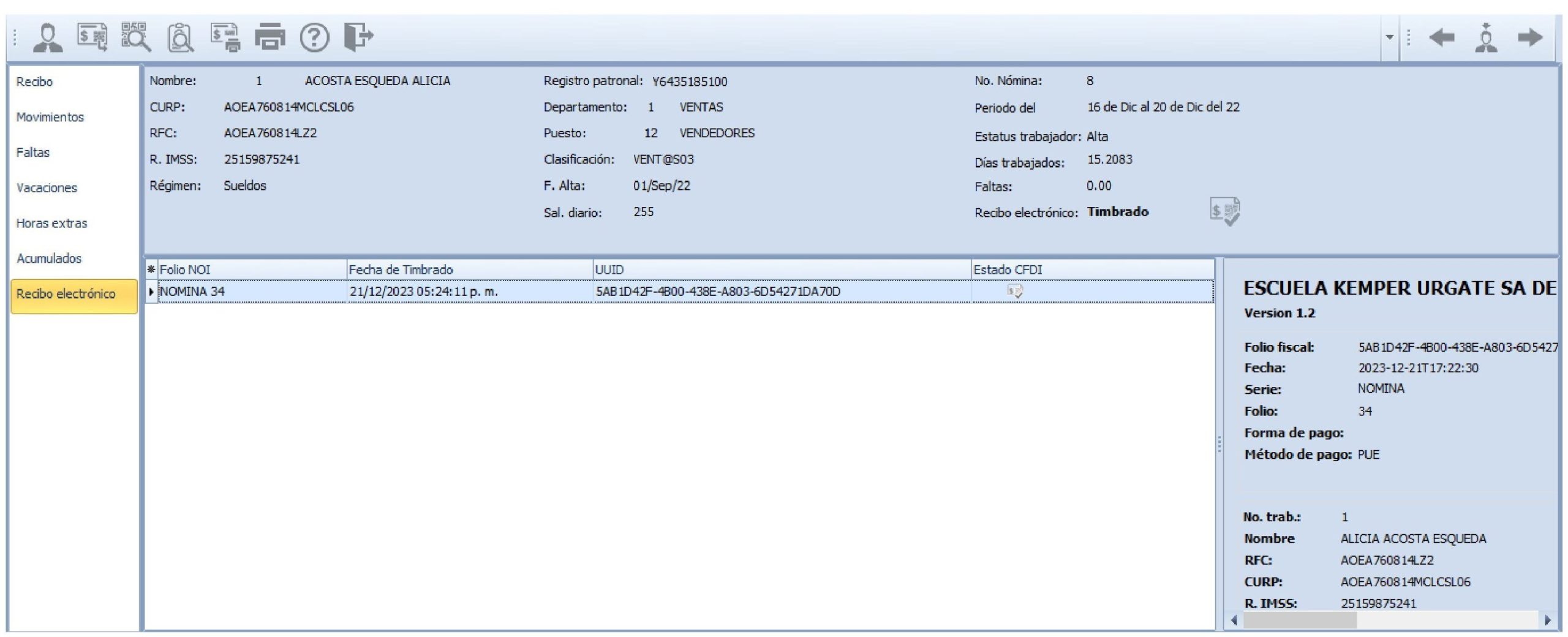The height and width of the screenshot is (637, 1568).
Task: Select the NOMINA 34 row in grid
Action: [x=680, y=292]
